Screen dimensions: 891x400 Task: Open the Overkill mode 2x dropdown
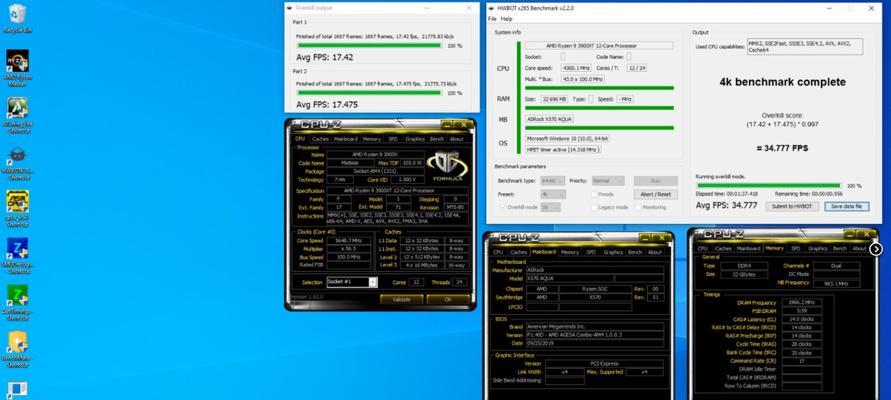coord(550,207)
